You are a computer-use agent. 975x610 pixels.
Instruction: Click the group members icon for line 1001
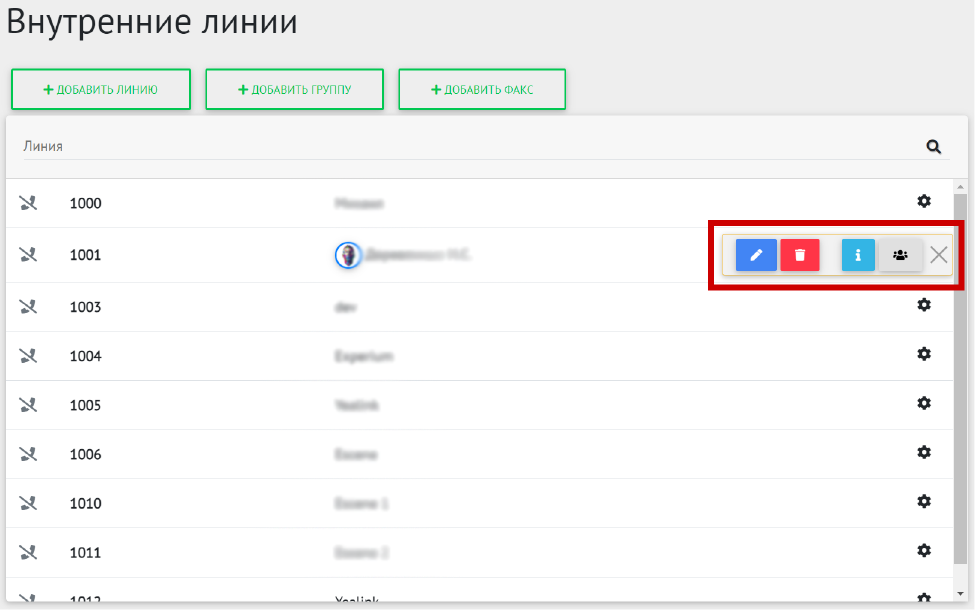pyautogui.click(x=900, y=255)
